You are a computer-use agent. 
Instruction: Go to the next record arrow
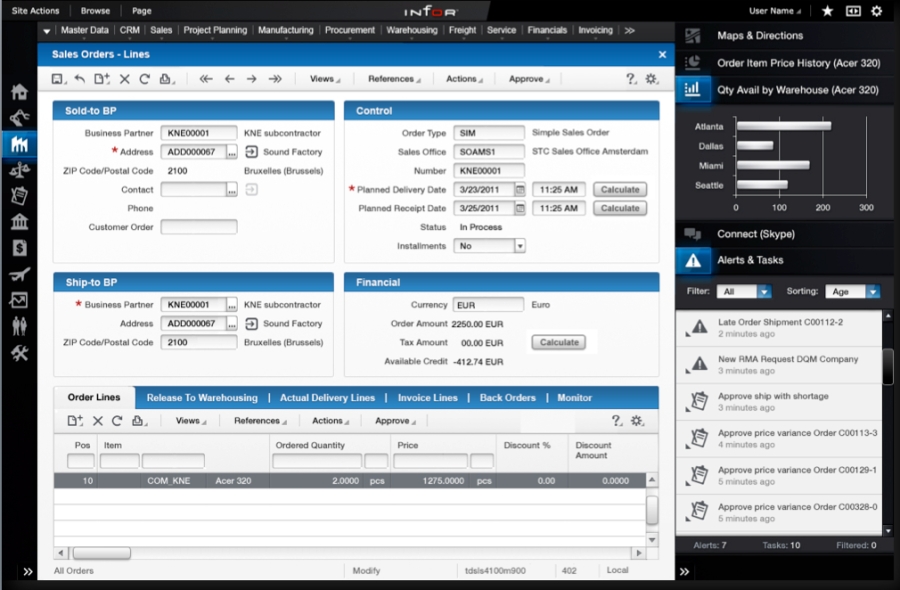click(x=251, y=79)
